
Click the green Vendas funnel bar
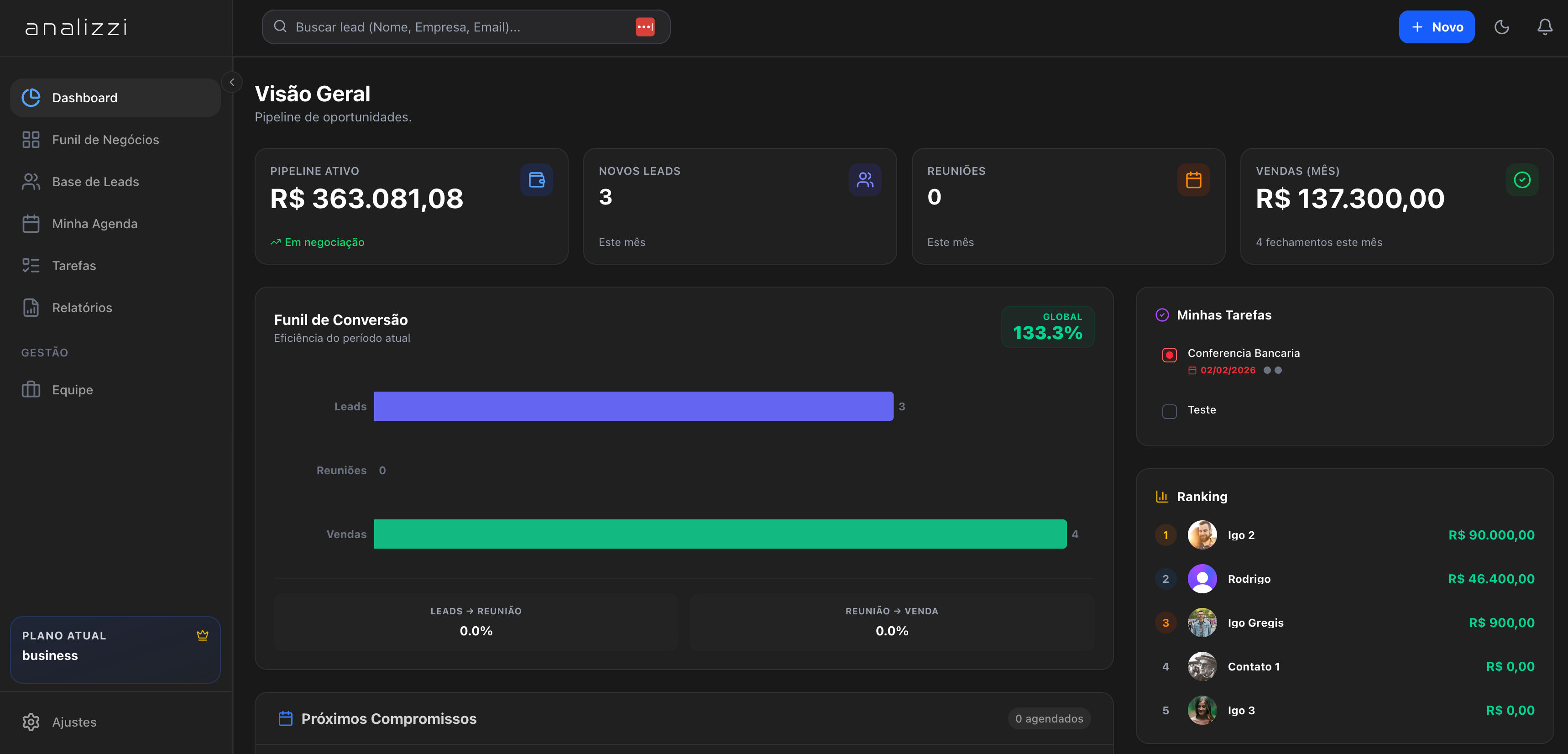720,534
